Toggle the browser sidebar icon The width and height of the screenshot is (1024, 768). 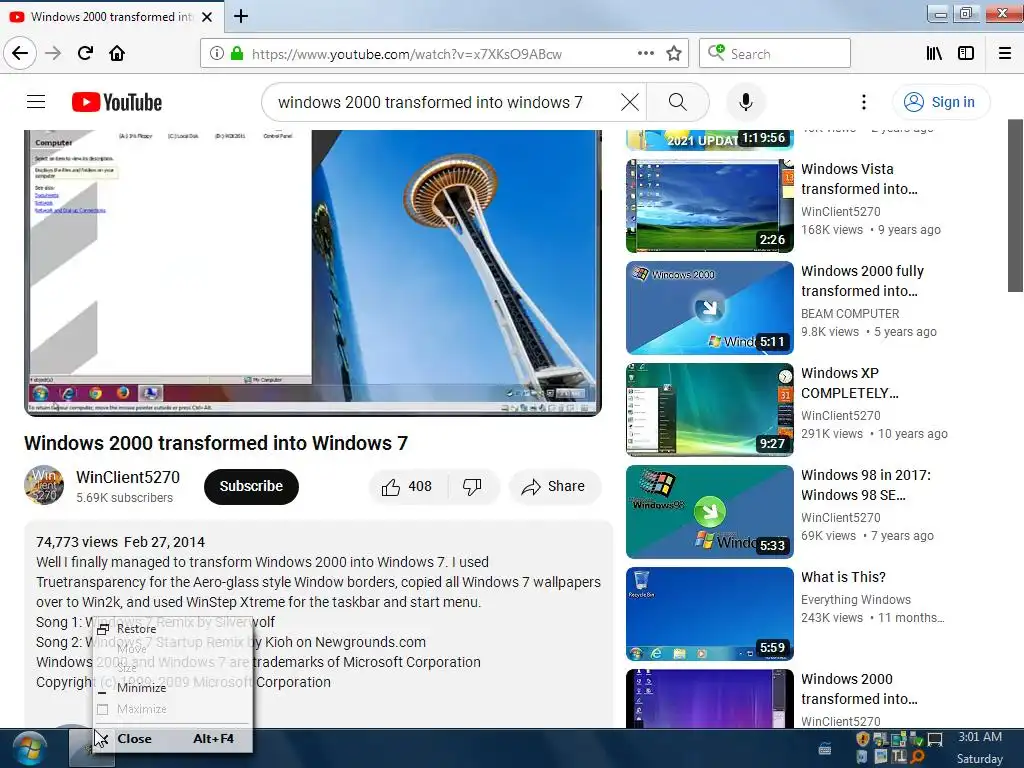point(966,54)
